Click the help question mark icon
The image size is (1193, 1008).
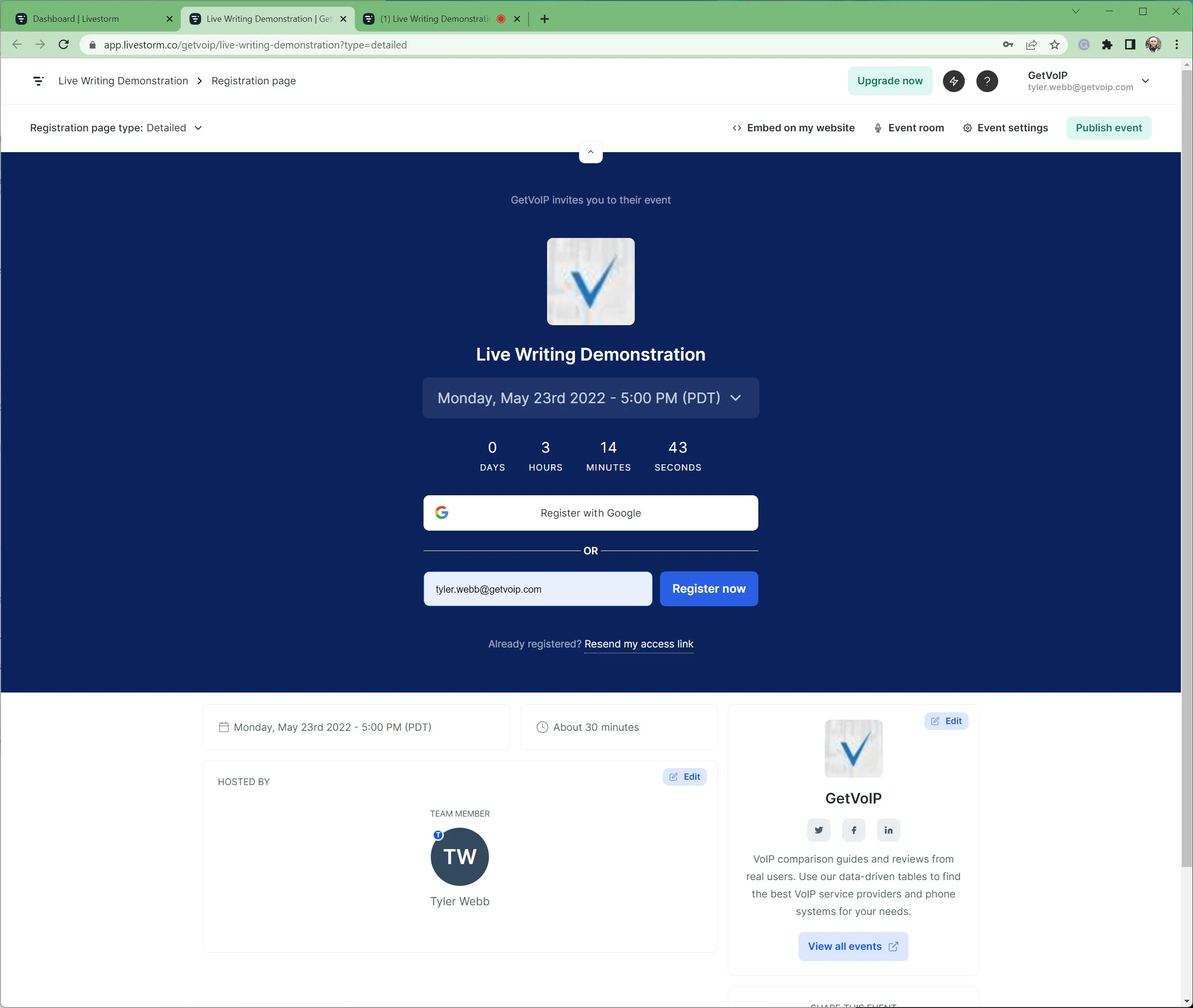pyautogui.click(x=986, y=81)
